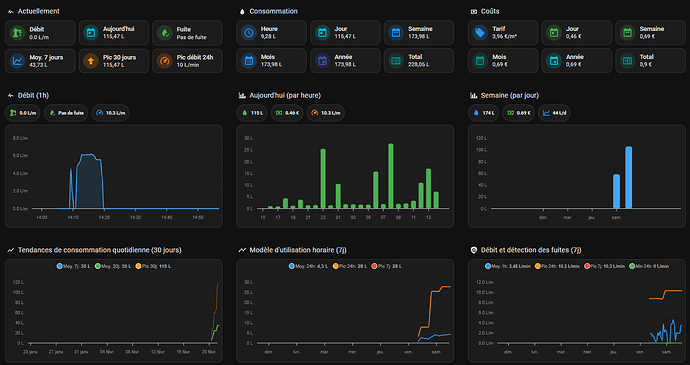The image size is (690, 365).
Task: Click the calendar icon on the Aujourd'hui tile
Action: tap(91, 33)
